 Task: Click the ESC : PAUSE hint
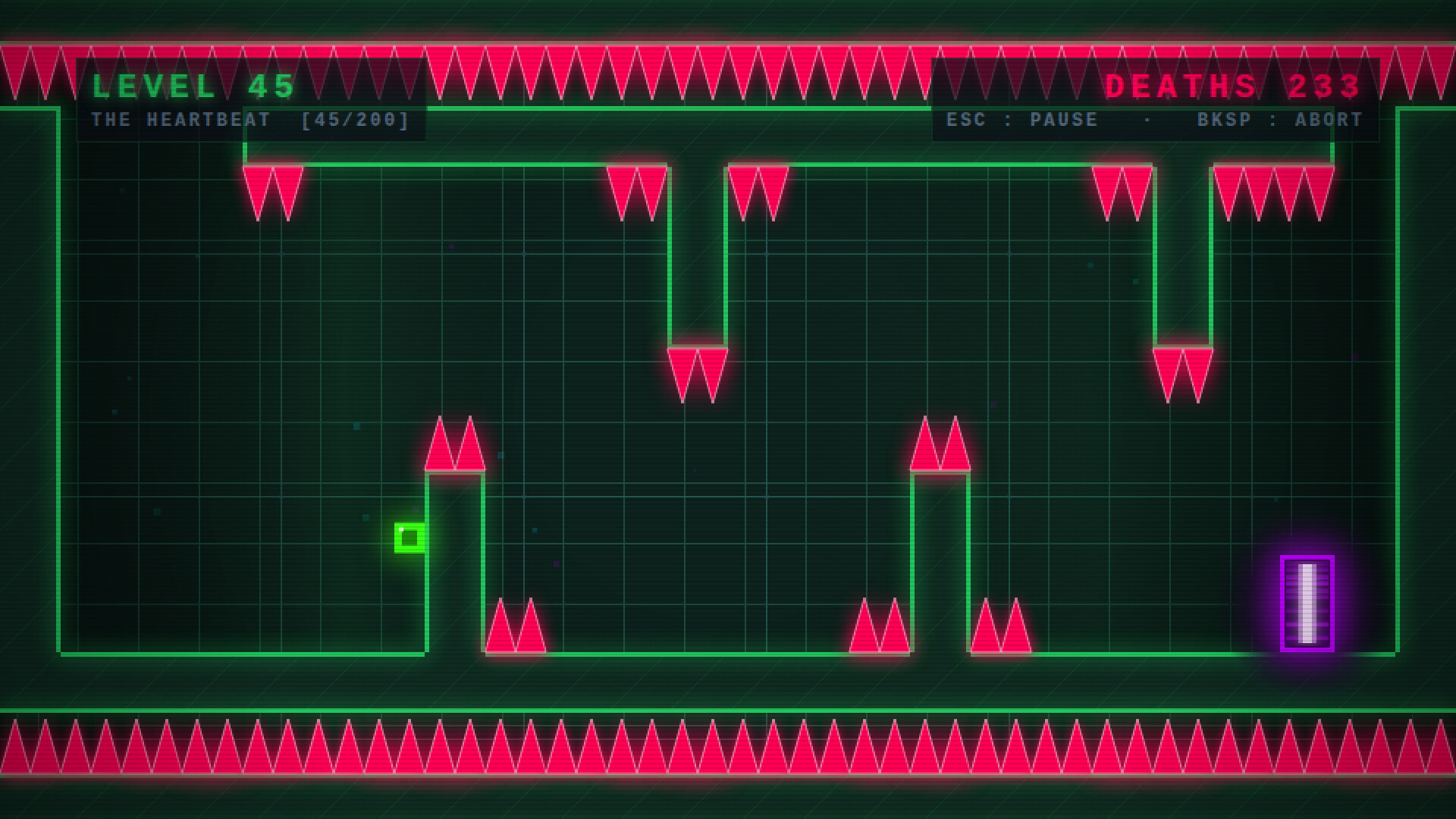(x=1022, y=120)
